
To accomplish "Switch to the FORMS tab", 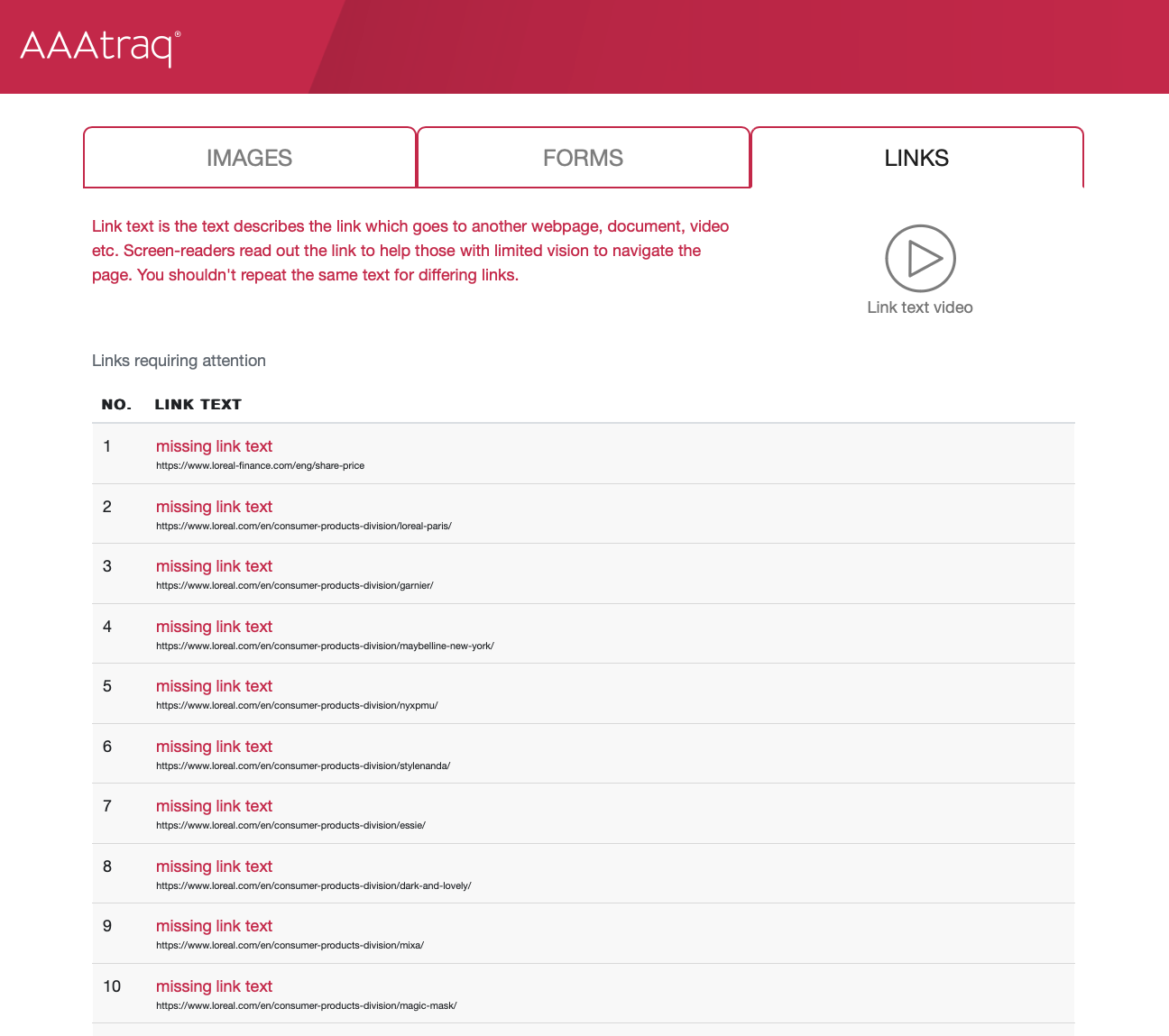I will (x=584, y=158).
